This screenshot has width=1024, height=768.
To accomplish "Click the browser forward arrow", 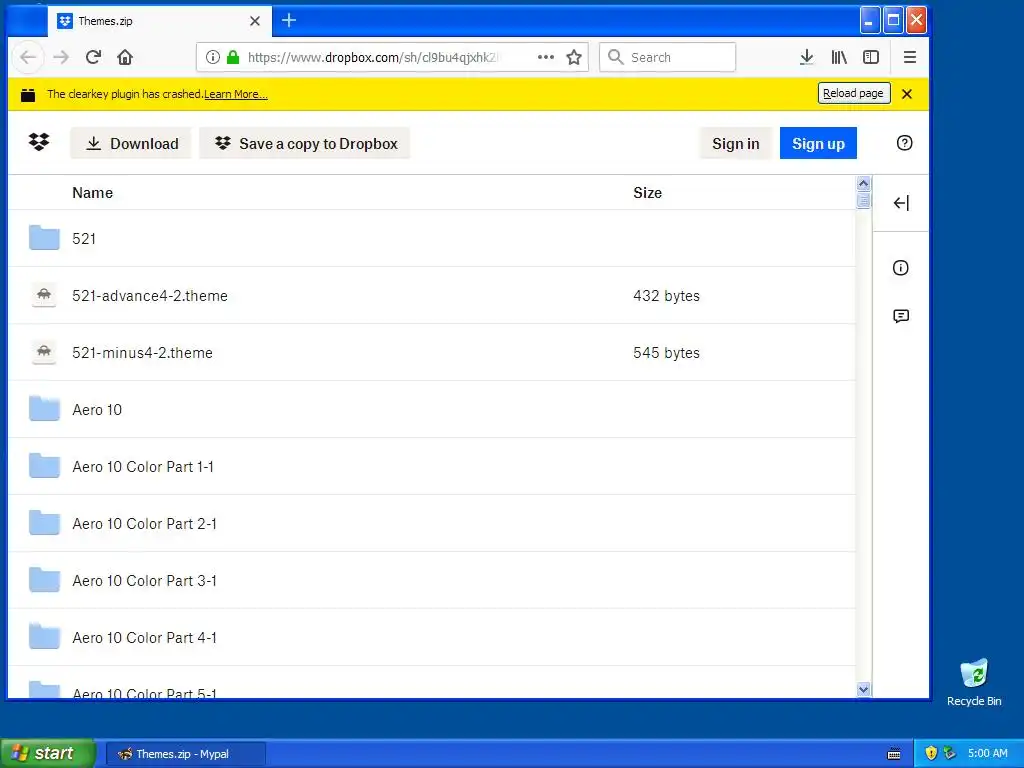I will [61, 57].
